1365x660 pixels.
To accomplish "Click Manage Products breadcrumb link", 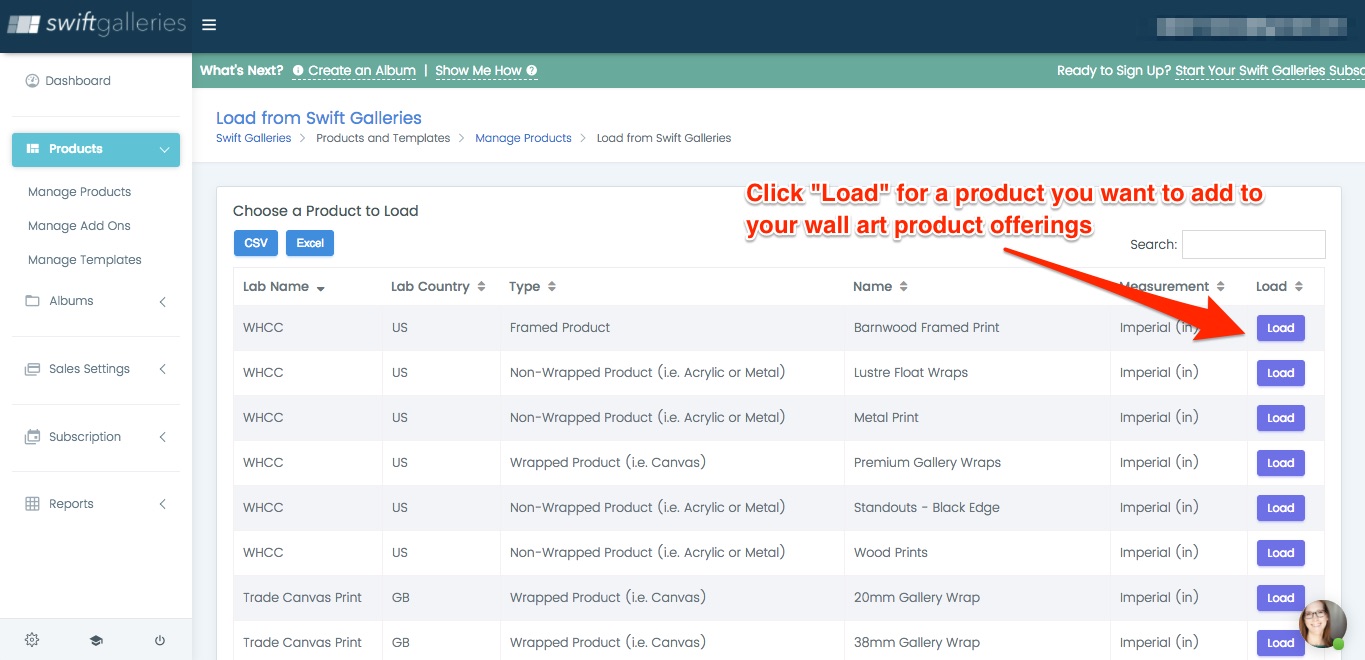I will click(x=523, y=138).
